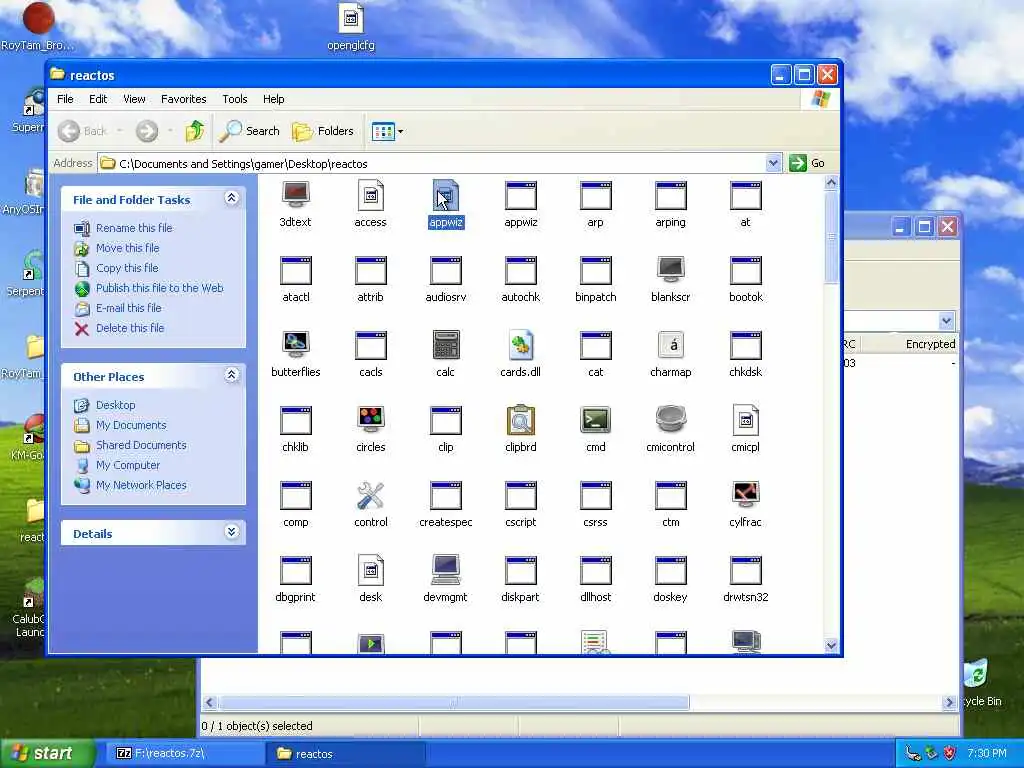Click the Up folder toolbar icon
1024x768 pixels.
(194, 131)
